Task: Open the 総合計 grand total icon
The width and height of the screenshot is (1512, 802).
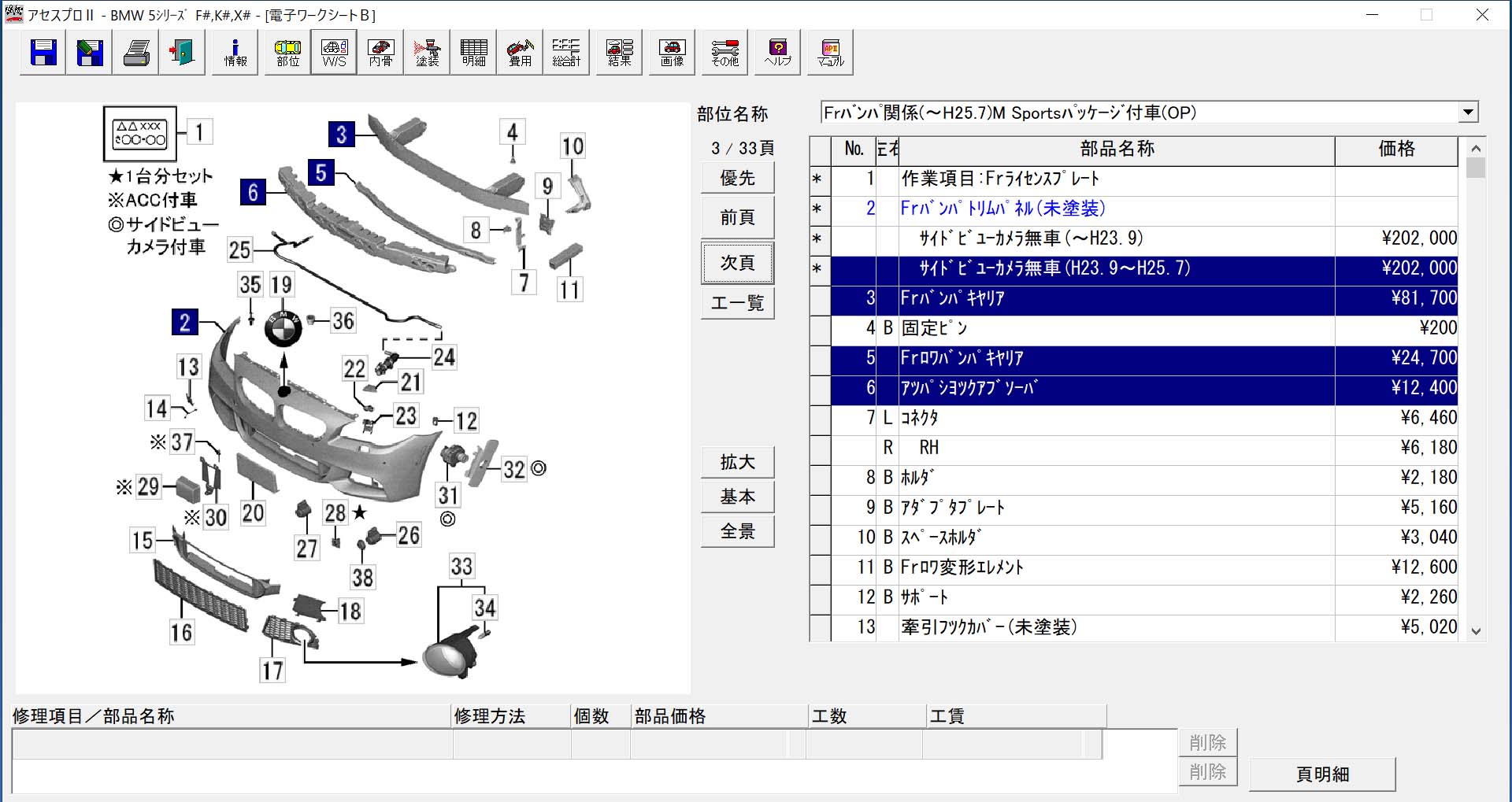Action: tap(565, 53)
